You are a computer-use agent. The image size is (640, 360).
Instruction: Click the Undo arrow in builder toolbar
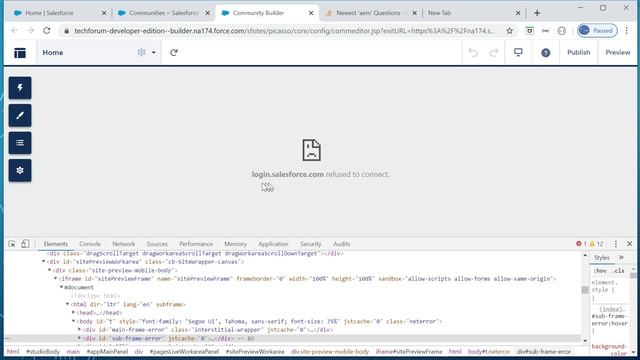coord(473,52)
